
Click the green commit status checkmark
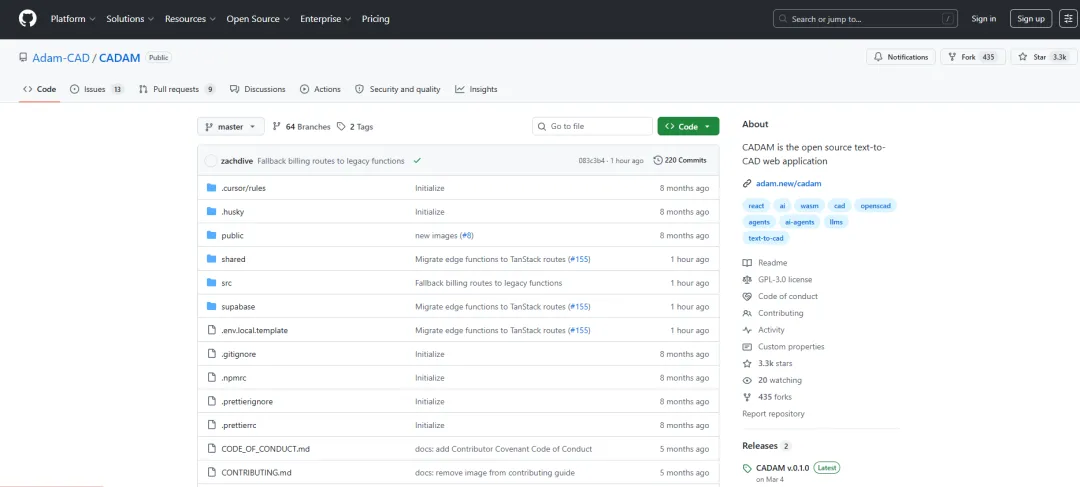[417, 161]
